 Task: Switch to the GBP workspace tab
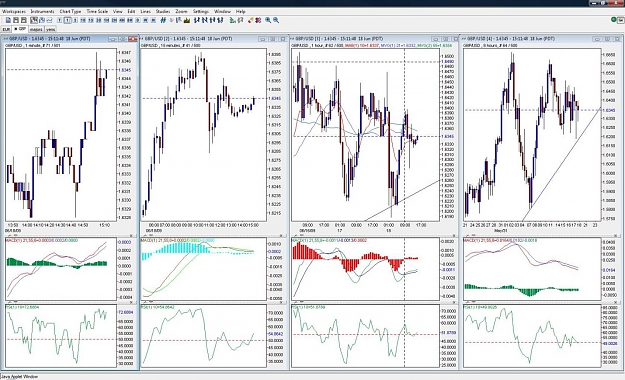coord(20,29)
